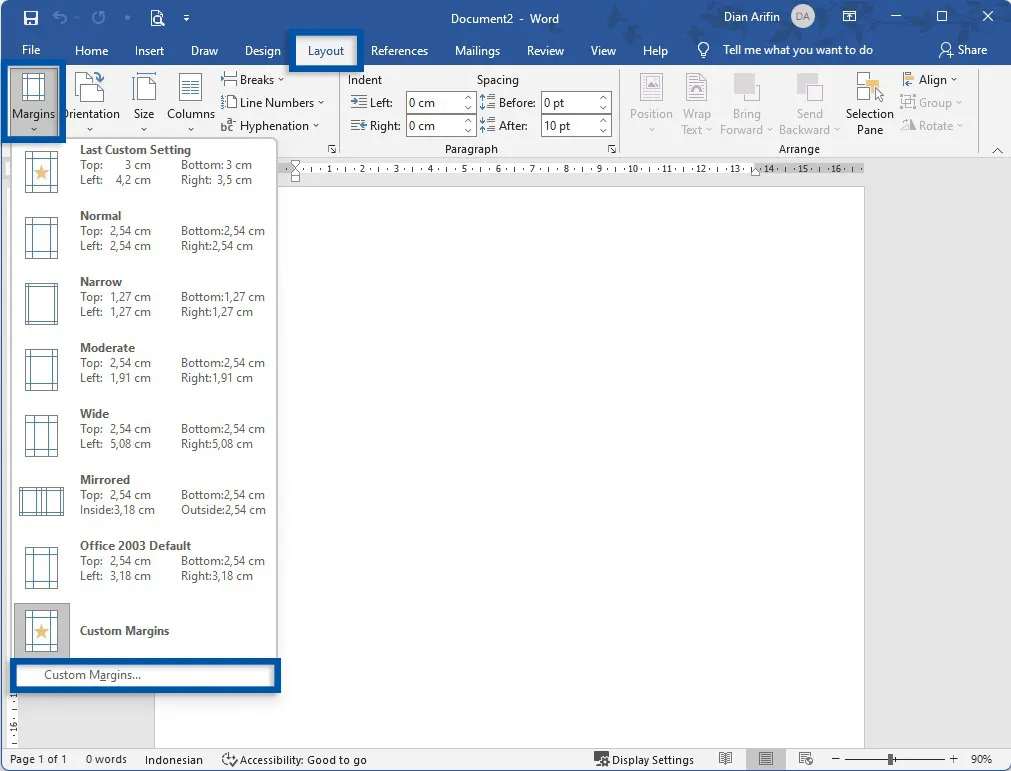Click the Web Layout view icon
Screen dimensions: 1011x771
click(802, 760)
